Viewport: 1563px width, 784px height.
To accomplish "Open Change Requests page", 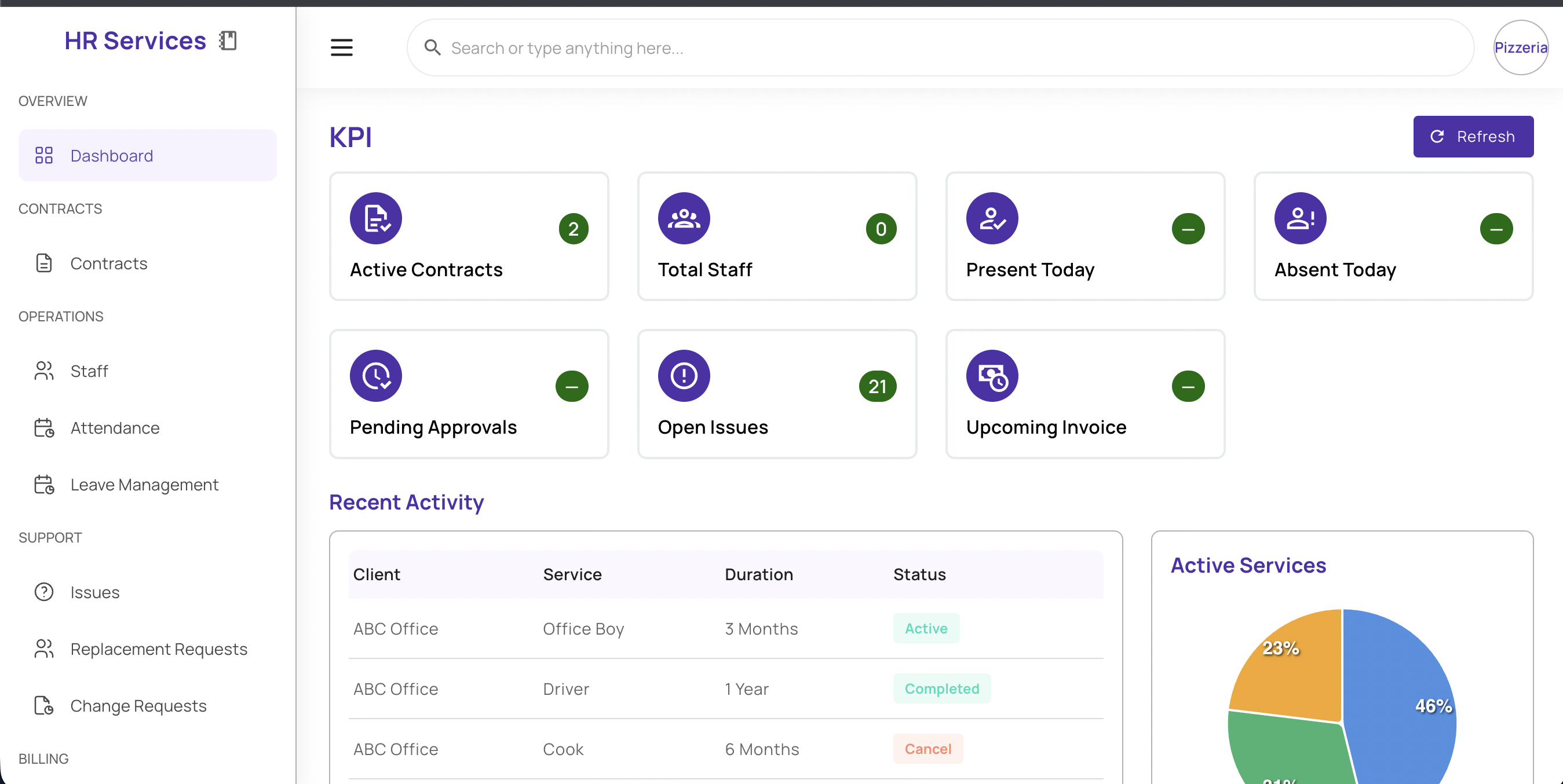I will pyautogui.click(x=148, y=705).
